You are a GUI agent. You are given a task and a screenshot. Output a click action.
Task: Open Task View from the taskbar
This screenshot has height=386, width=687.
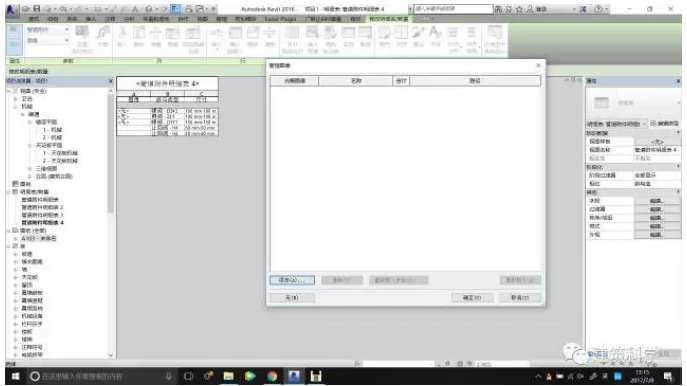tap(188, 376)
